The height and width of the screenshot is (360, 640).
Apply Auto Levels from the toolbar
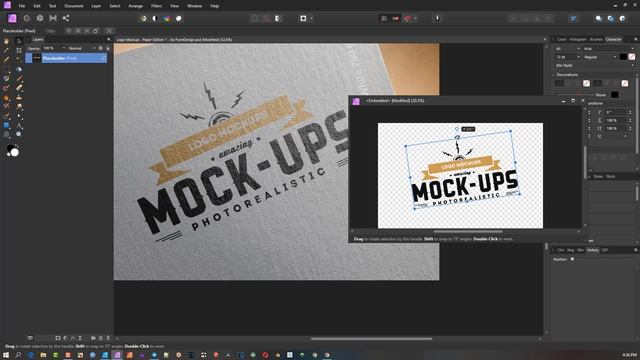[144, 18]
